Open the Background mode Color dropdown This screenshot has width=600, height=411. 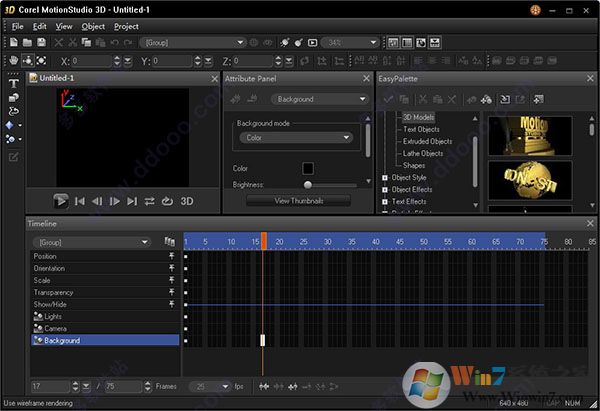pos(296,137)
